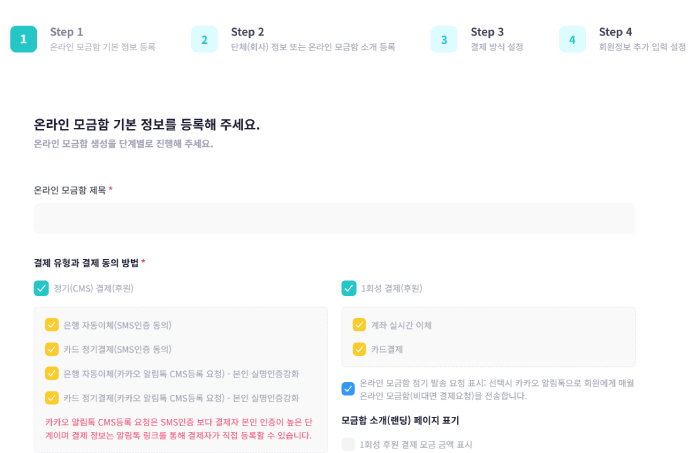Click the Step 2 number badge
The image size is (700, 453).
tap(204, 39)
